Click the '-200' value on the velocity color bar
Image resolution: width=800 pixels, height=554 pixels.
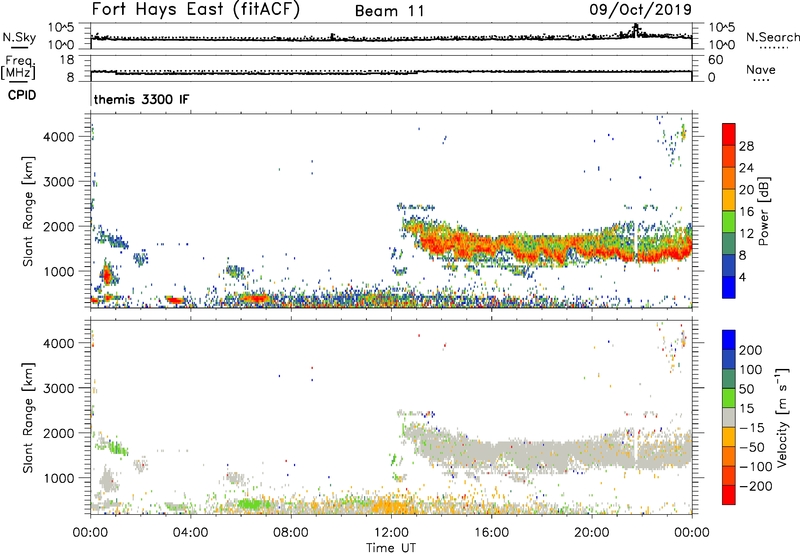pos(757,486)
